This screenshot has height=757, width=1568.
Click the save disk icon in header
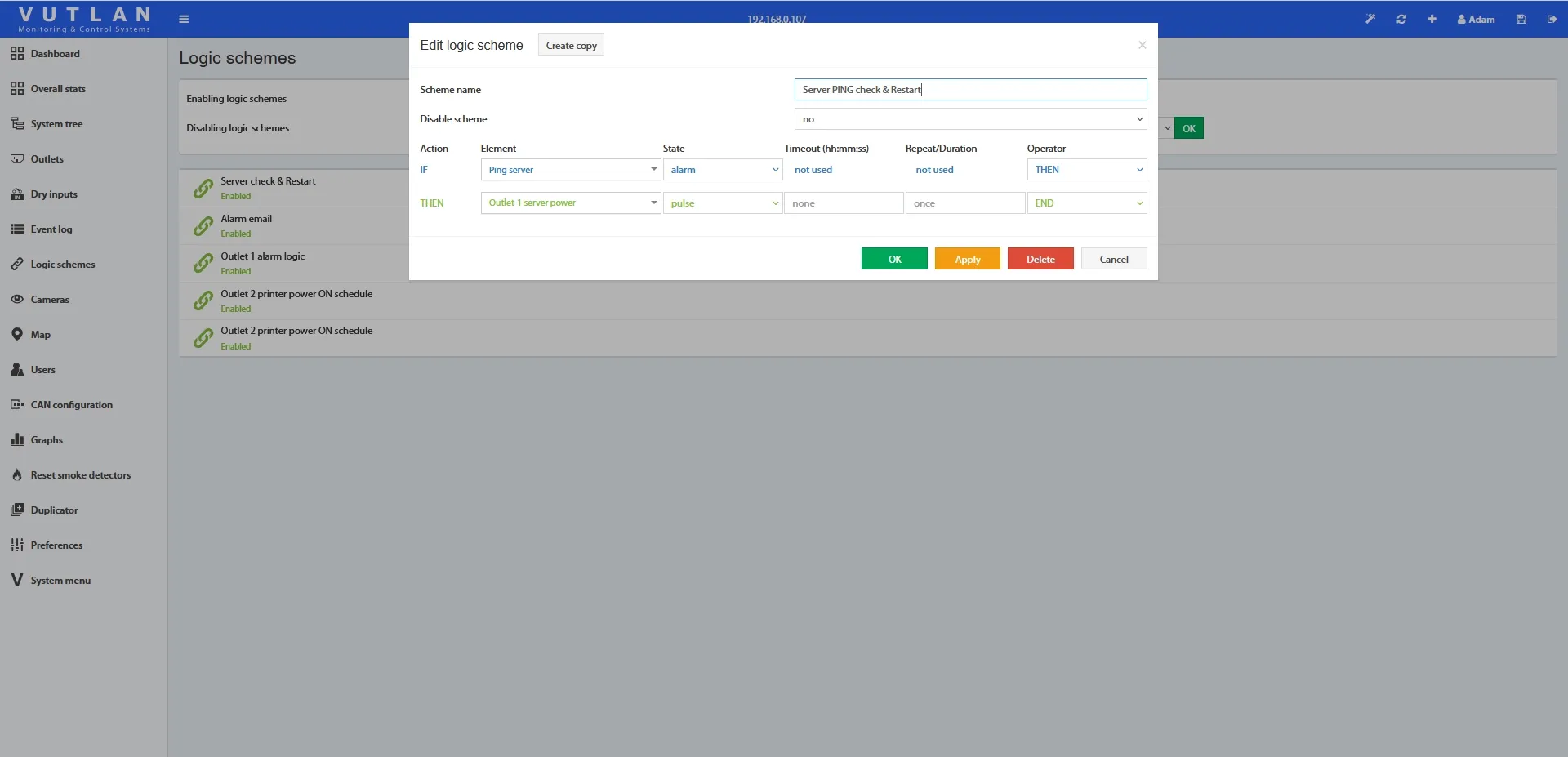[x=1521, y=19]
